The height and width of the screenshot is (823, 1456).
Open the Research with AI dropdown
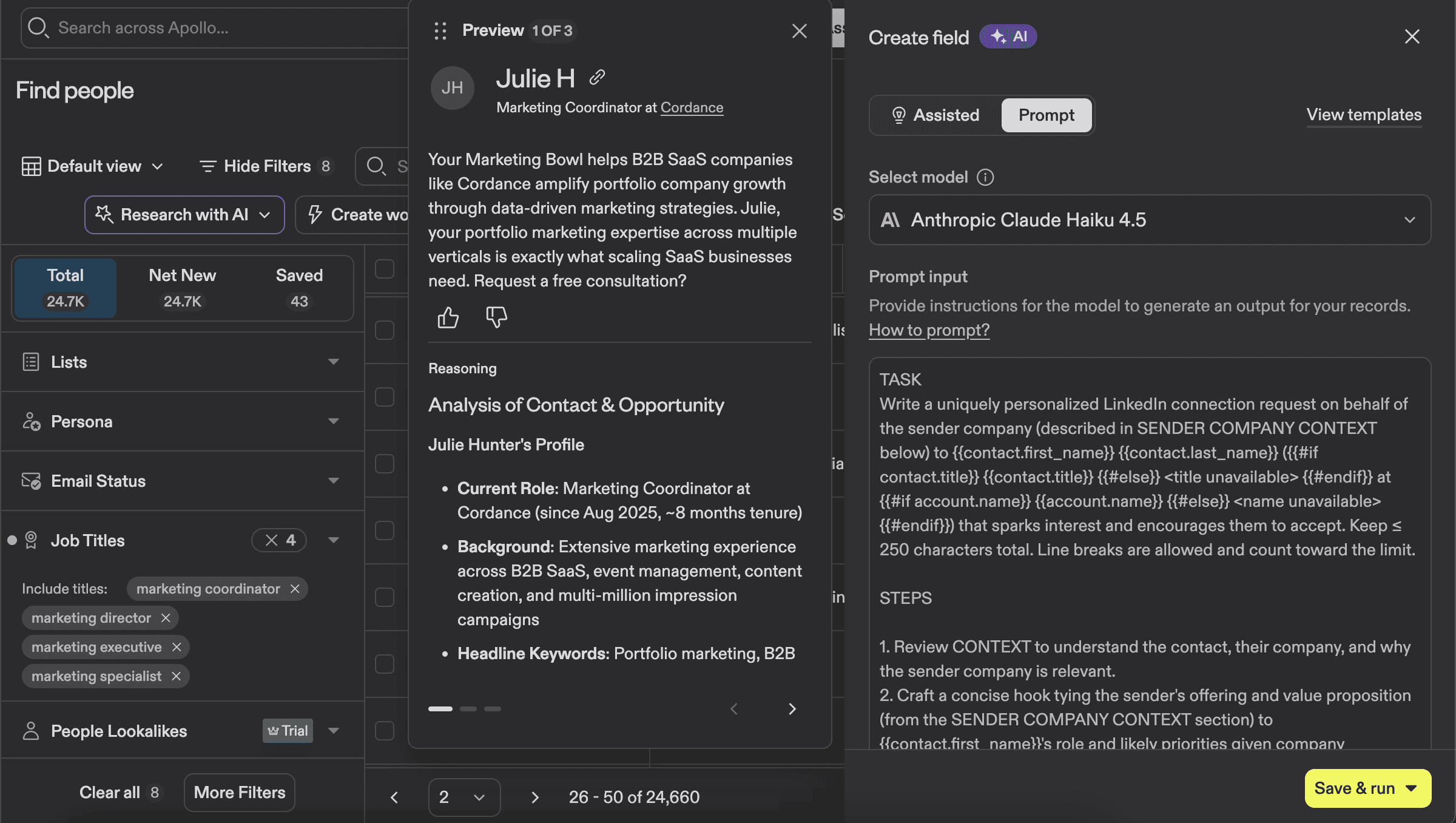184,215
